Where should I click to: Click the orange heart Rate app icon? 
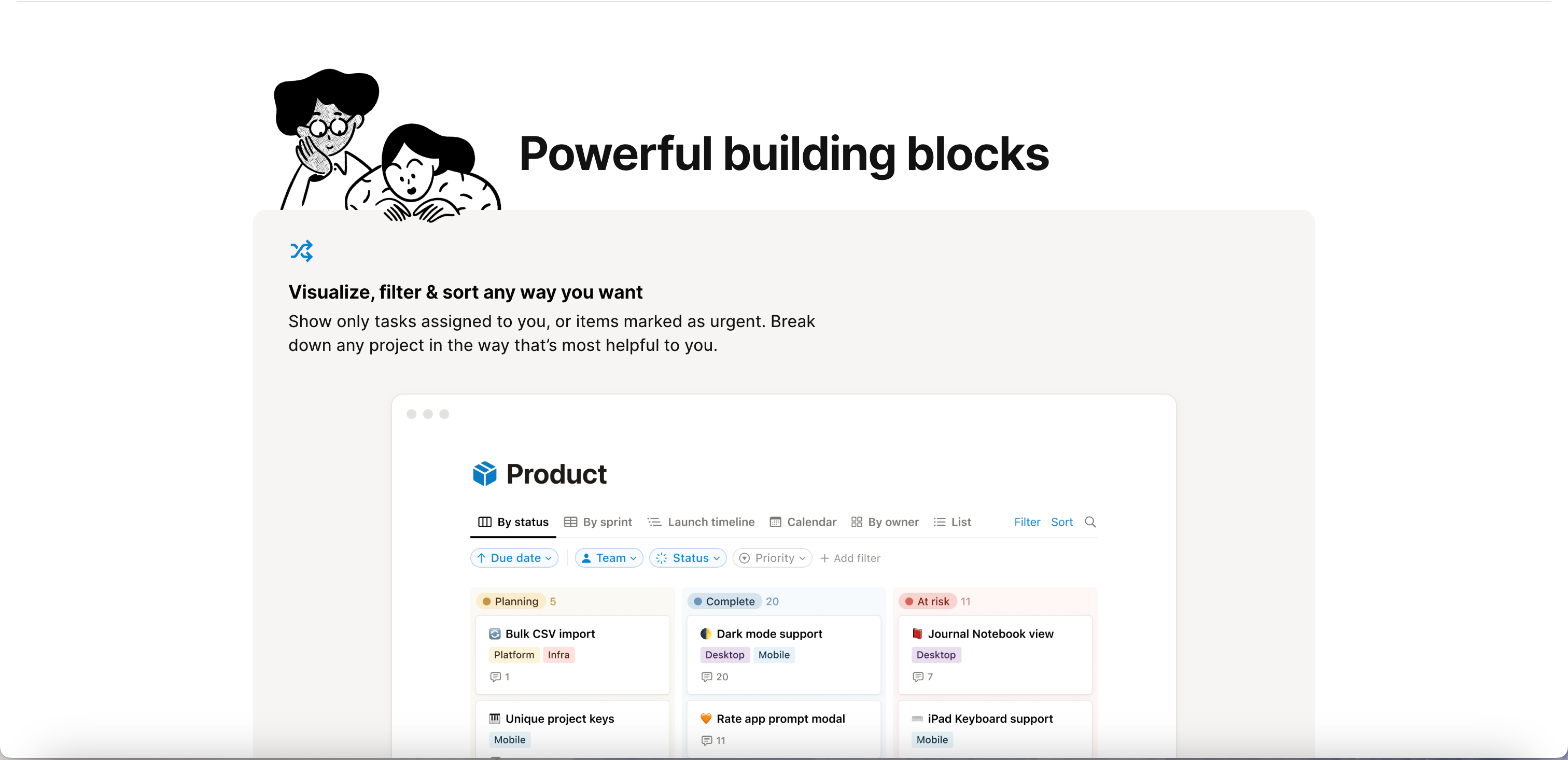(x=706, y=719)
